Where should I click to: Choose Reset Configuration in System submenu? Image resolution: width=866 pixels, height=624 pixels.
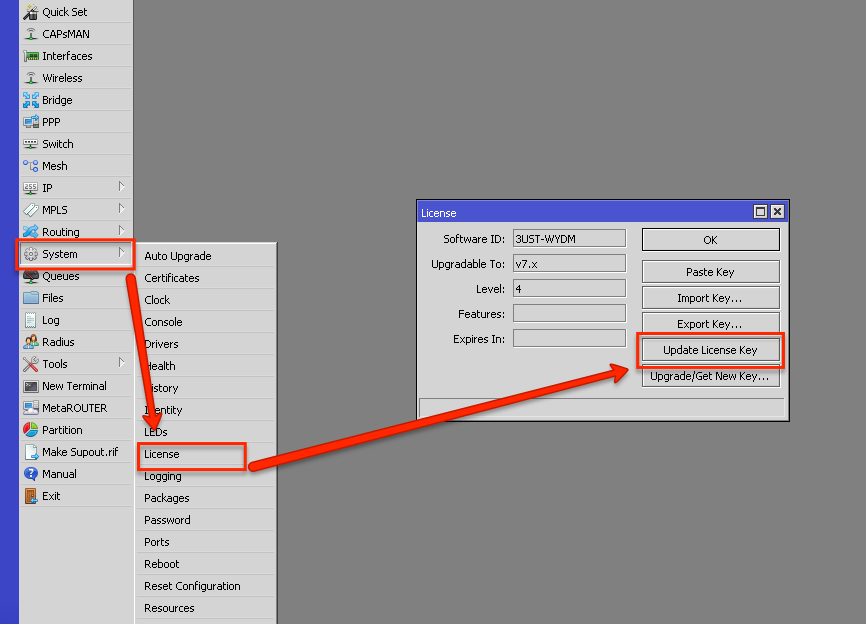click(x=205, y=586)
